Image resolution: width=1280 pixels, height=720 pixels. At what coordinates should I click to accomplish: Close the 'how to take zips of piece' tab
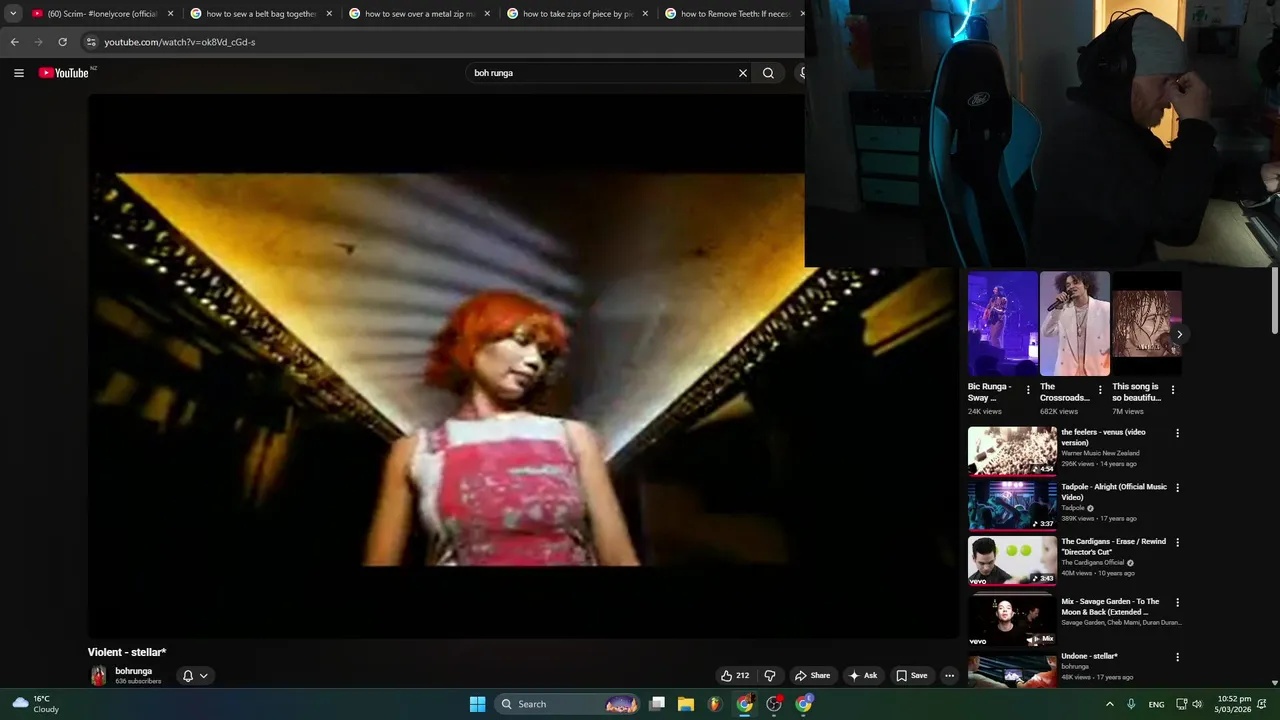tap(645, 14)
